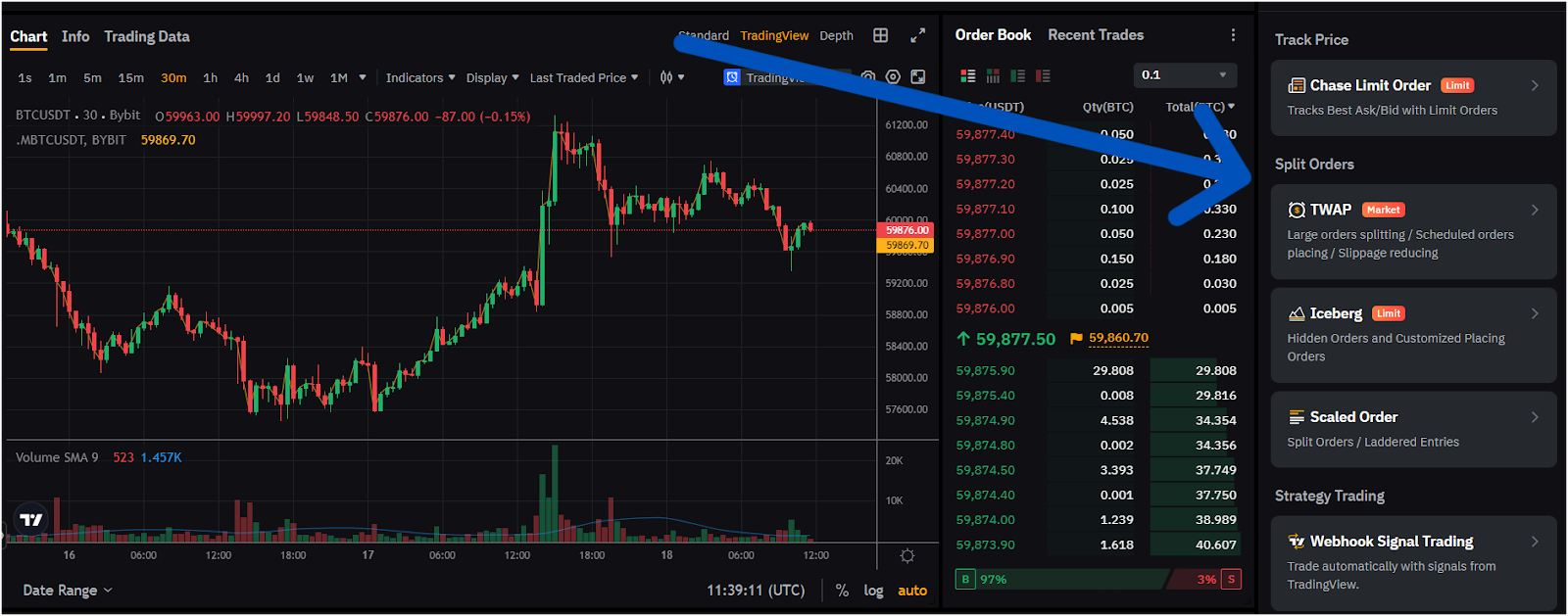Select the 30m timeframe
The width and height of the screenshot is (1568, 616).
coord(173,77)
